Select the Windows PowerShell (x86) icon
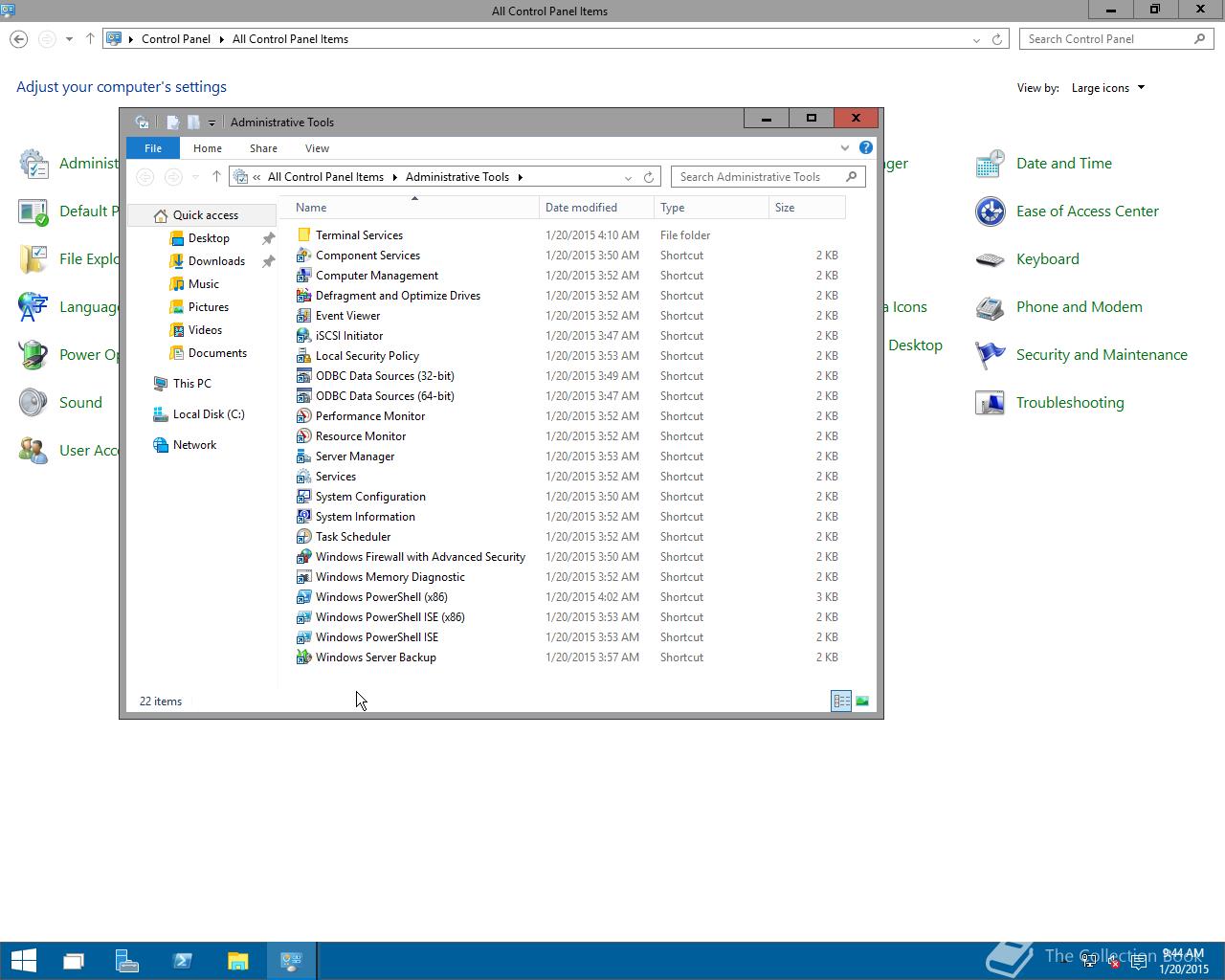This screenshot has height=980, width=1225. pyautogui.click(x=303, y=597)
